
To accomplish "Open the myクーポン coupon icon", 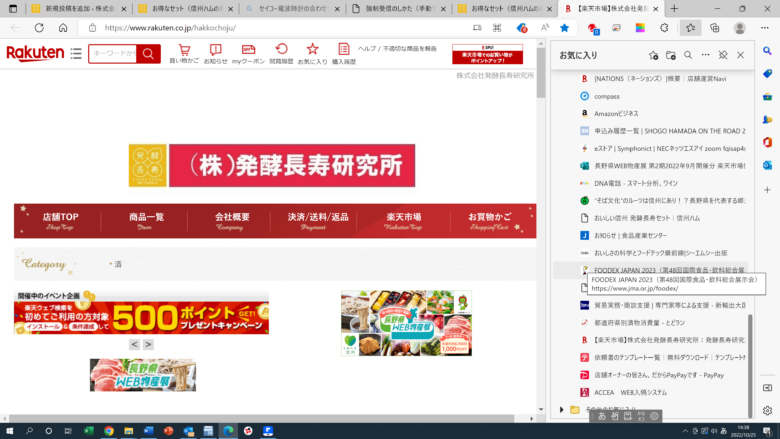I will [248, 53].
